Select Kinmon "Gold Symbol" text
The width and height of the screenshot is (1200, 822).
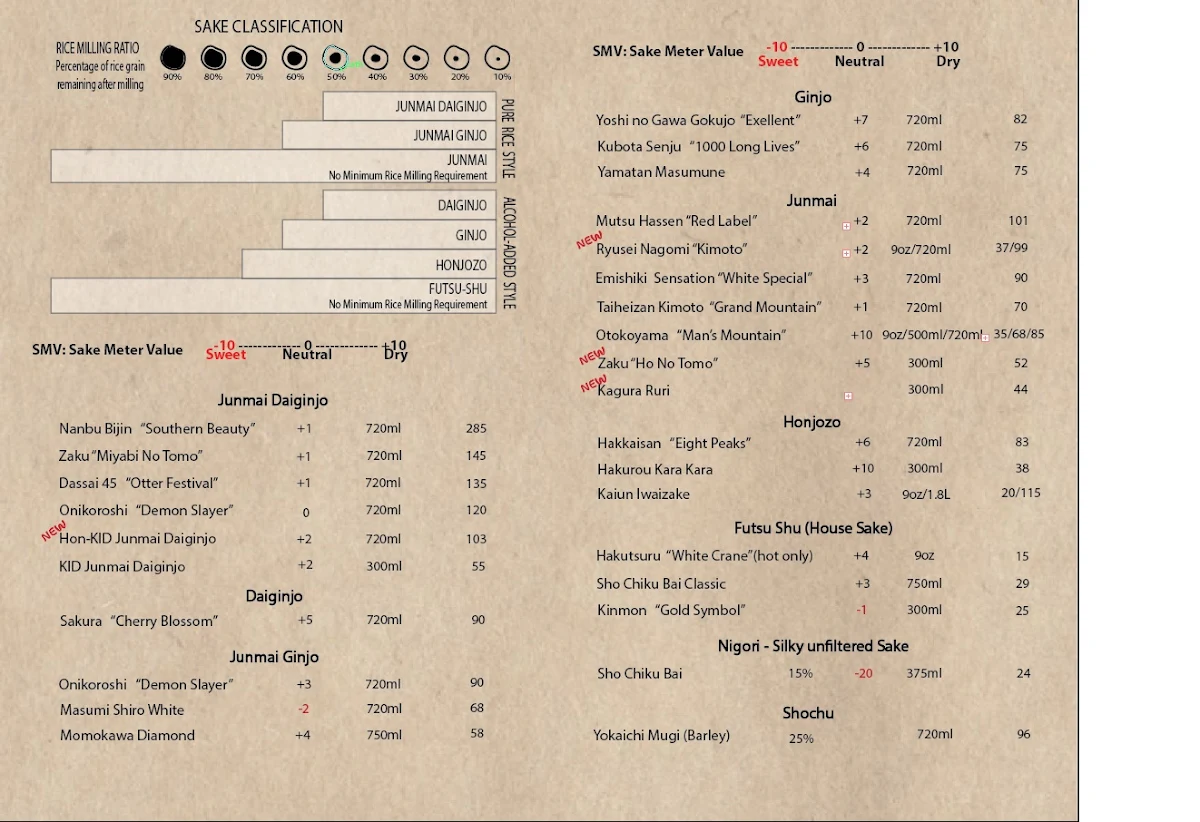672,610
